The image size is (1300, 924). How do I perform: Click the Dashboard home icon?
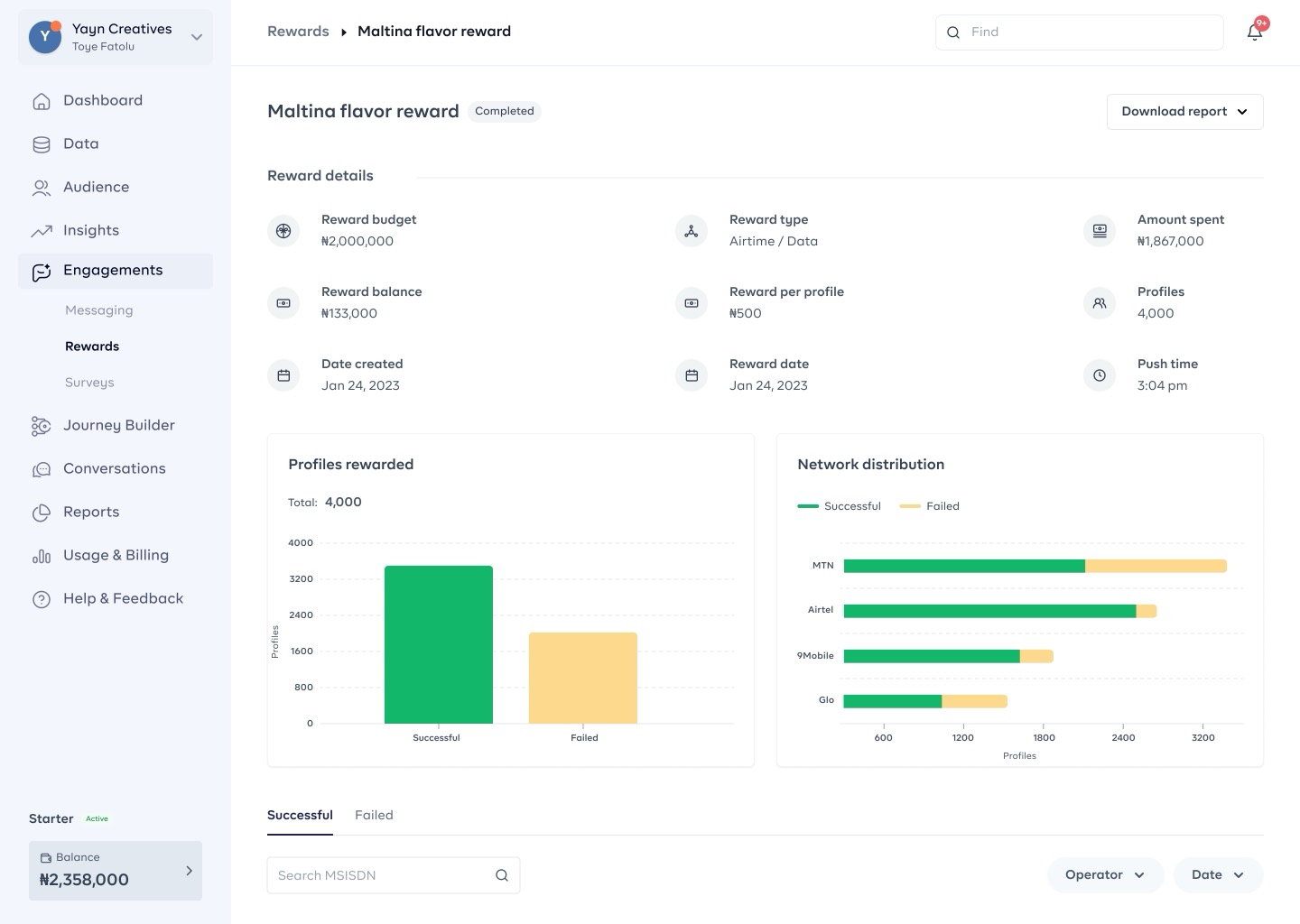click(x=42, y=101)
